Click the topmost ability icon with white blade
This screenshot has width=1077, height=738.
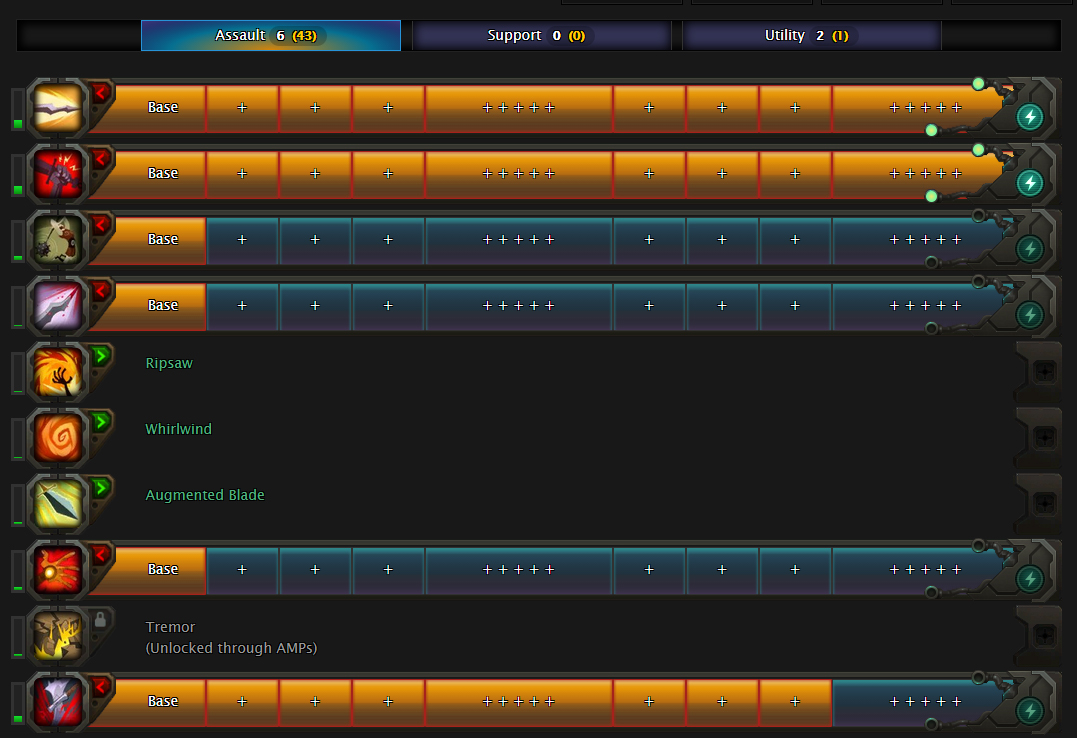point(52,107)
